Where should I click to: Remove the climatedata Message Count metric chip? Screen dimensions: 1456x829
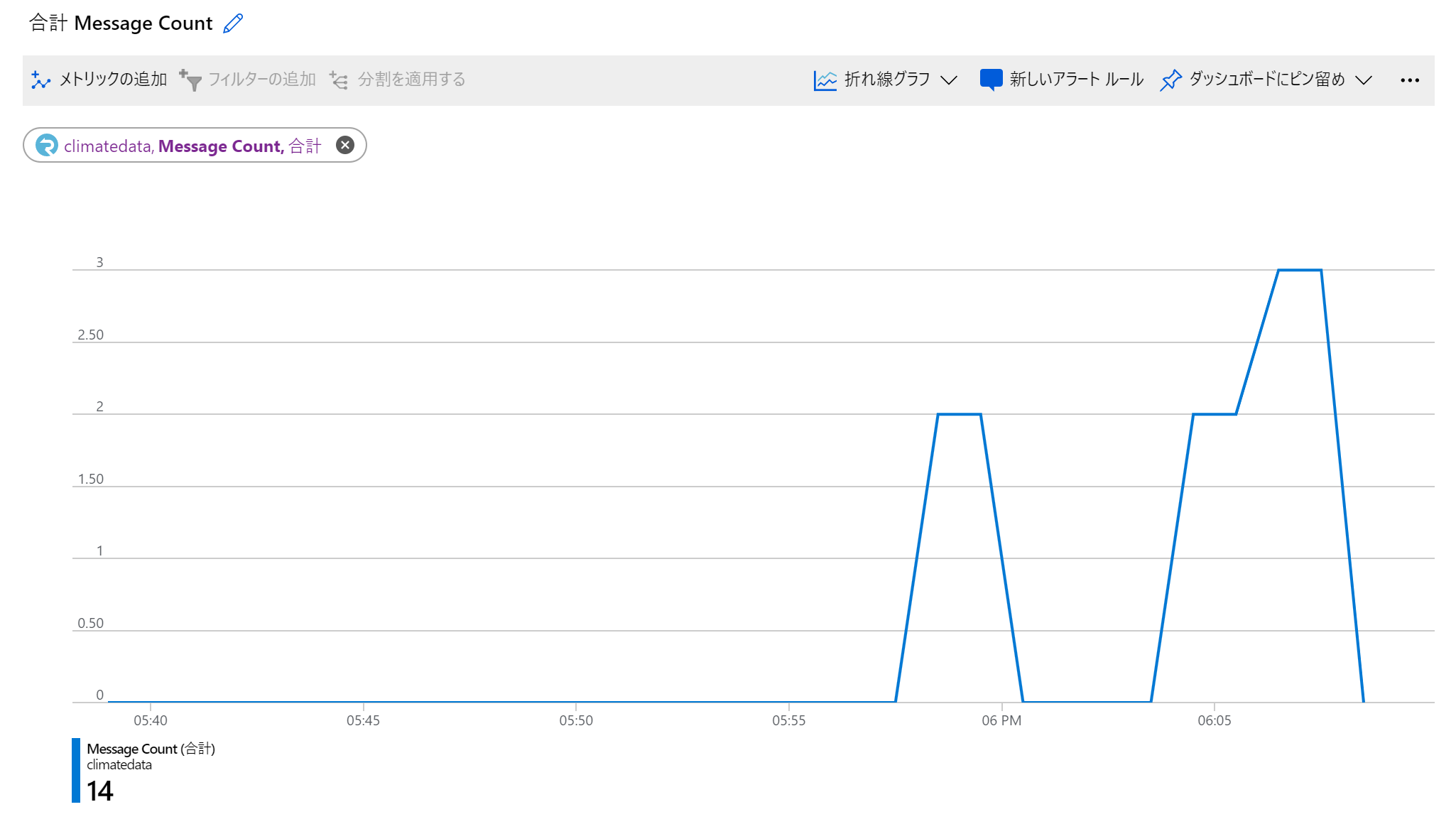tap(345, 146)
